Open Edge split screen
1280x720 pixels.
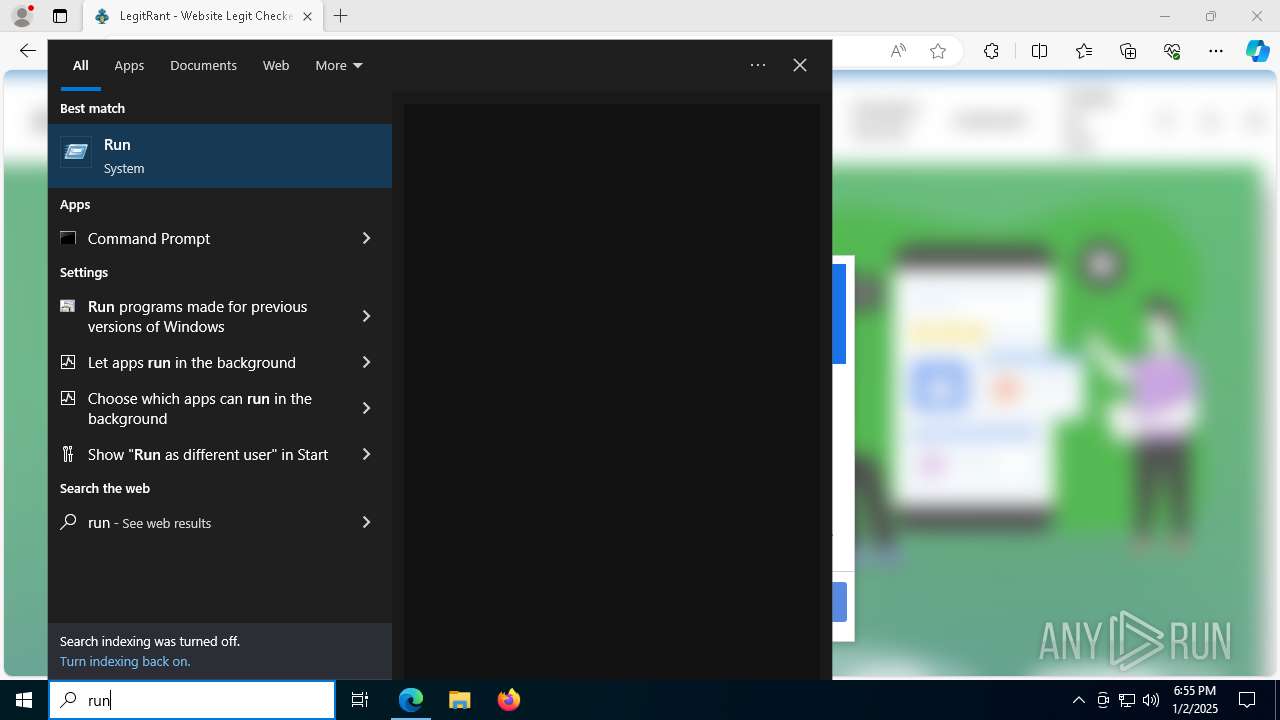(x=1039, y=51)
